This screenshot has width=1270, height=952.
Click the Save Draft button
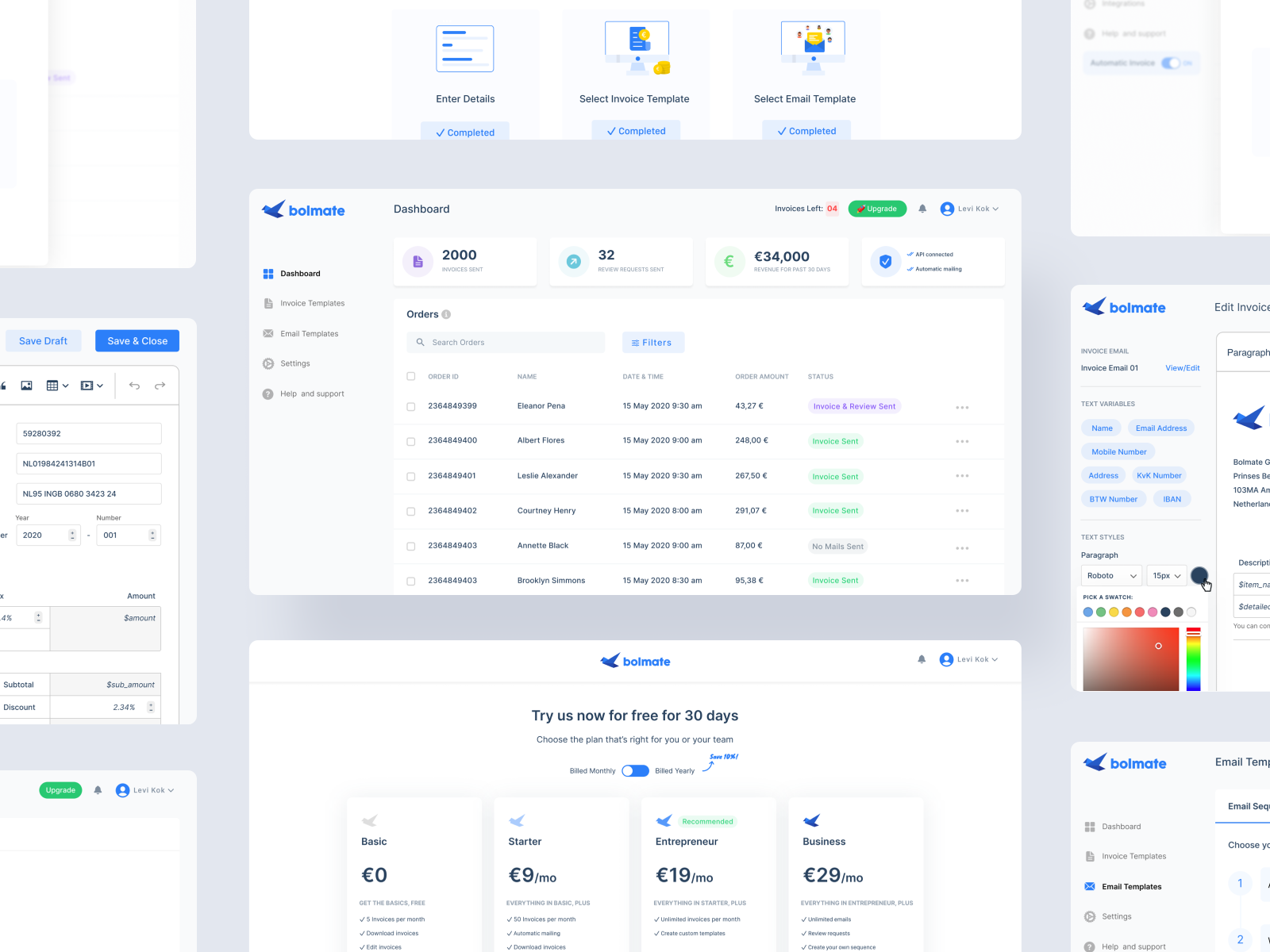(x=43, y=341)
